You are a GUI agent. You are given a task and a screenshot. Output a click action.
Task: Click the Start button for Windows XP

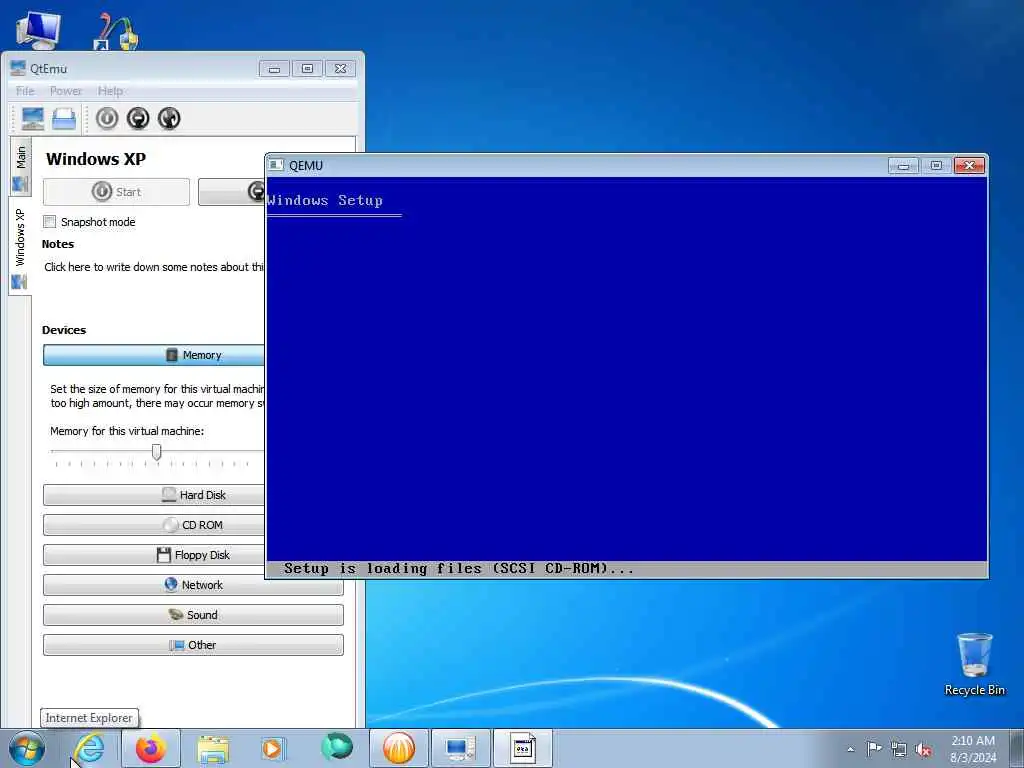point(116,192)
